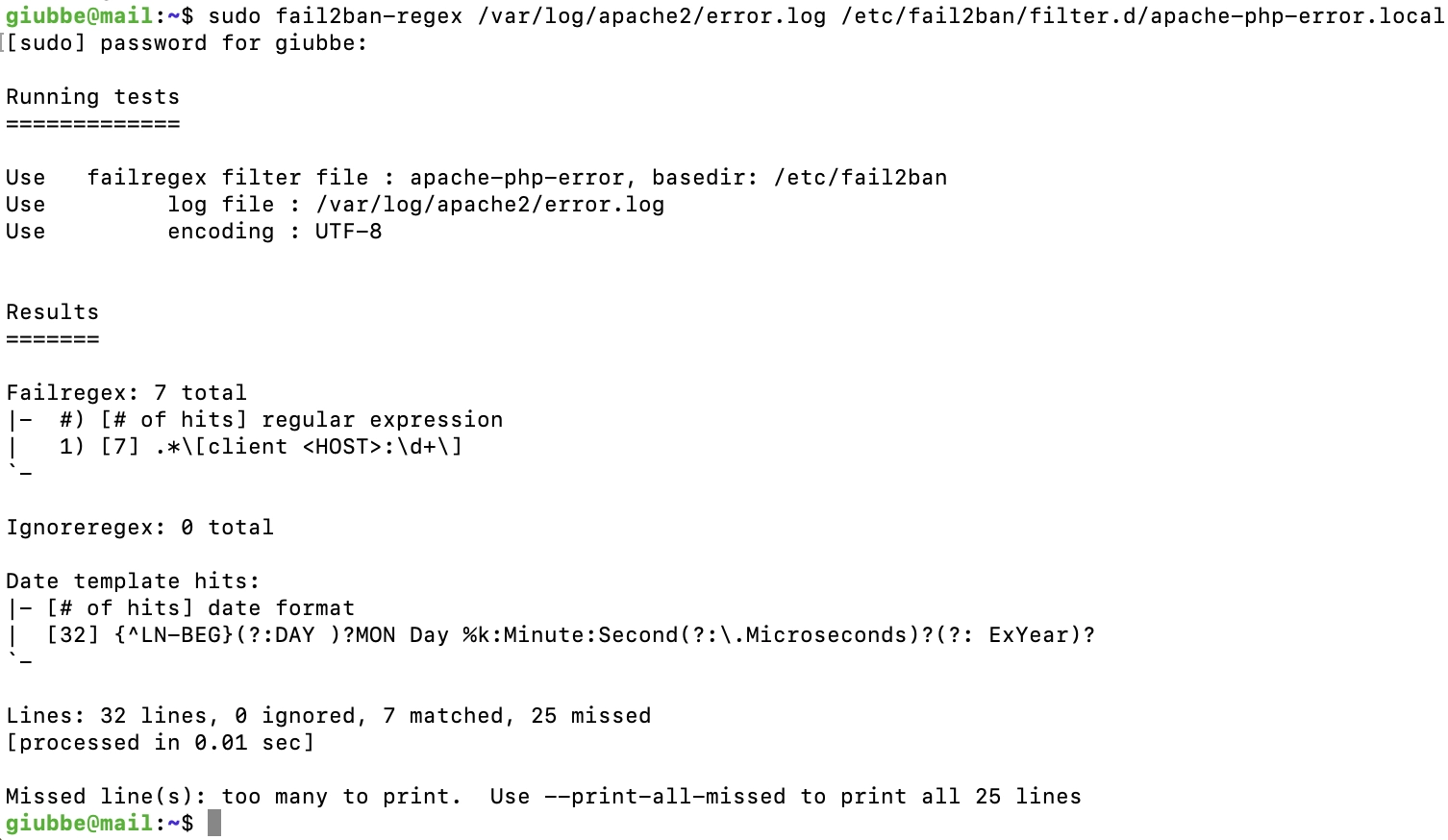The image size is (1448, 840).
Task: Click the apache-php-error.local filter path in the command
Action: (x=1142, y=15)
